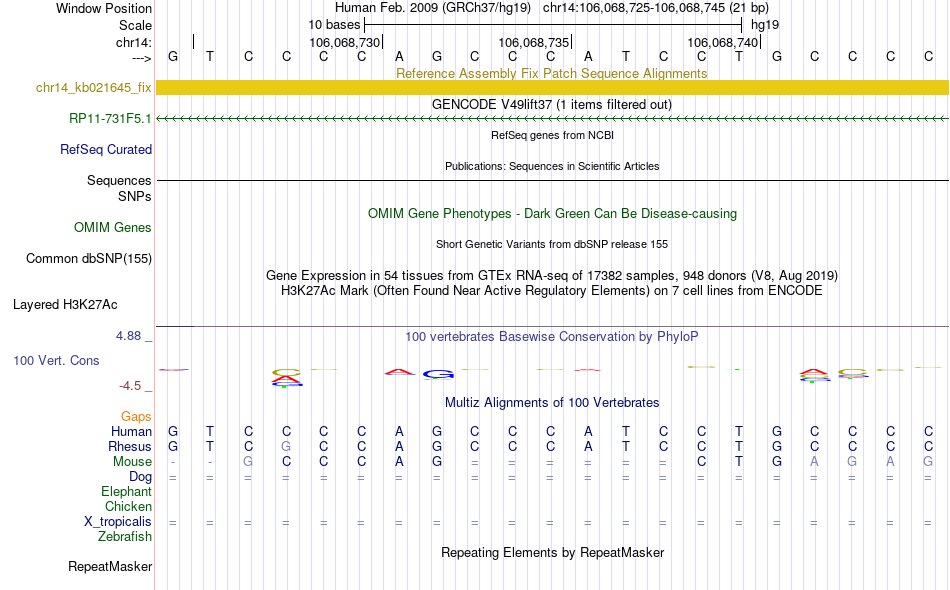Screen dimensions: 950x590
Task: Open Publications: Sequences in Scientific Articles title
Action: click(552, 166)
